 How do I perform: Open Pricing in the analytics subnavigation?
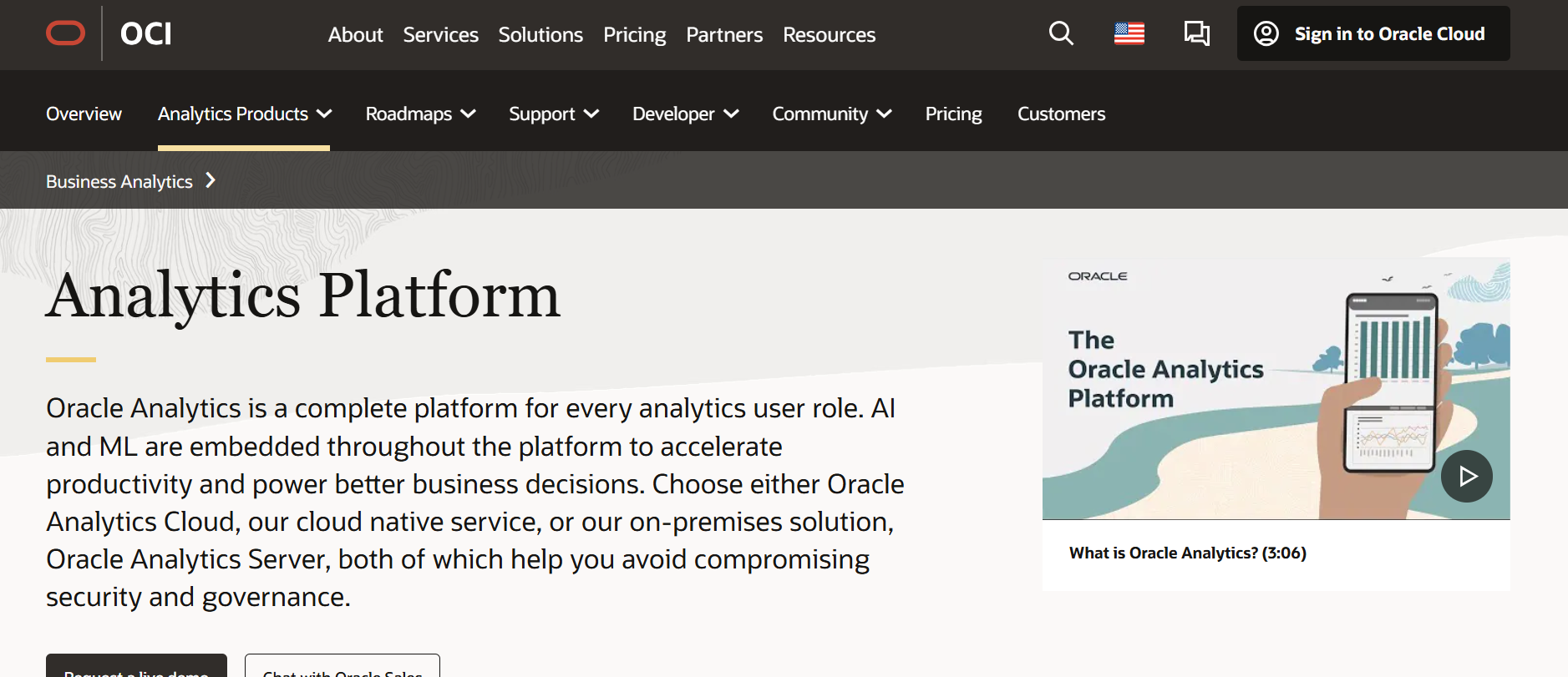click(953, 114)
